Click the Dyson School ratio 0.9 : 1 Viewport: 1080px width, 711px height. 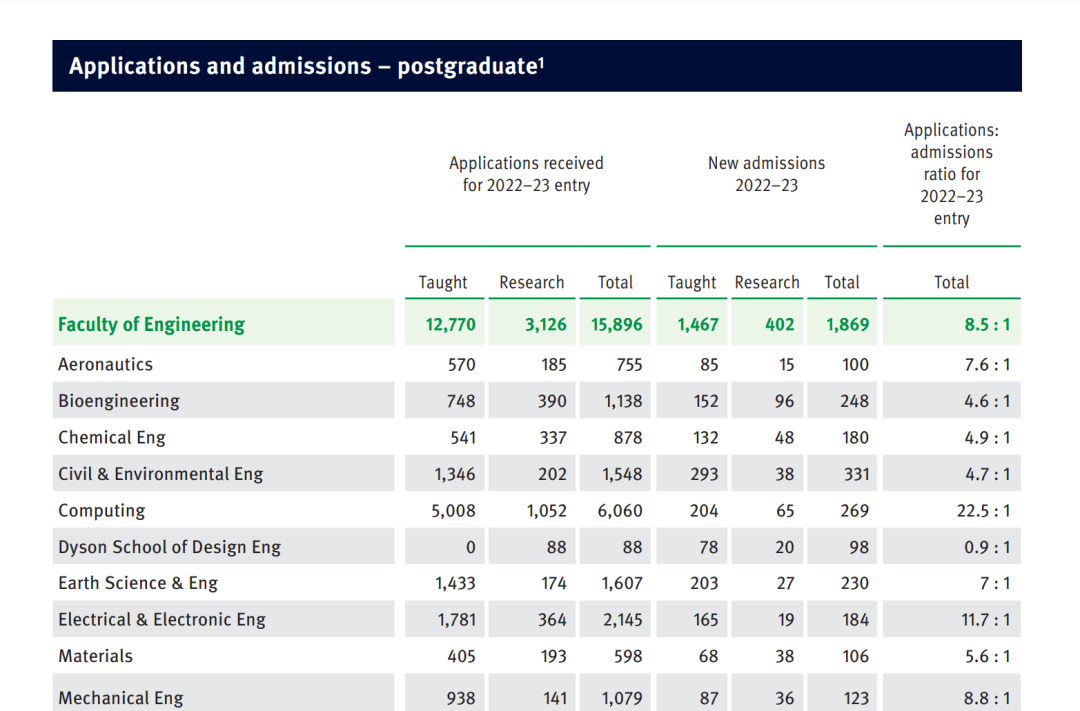[987, 547]
